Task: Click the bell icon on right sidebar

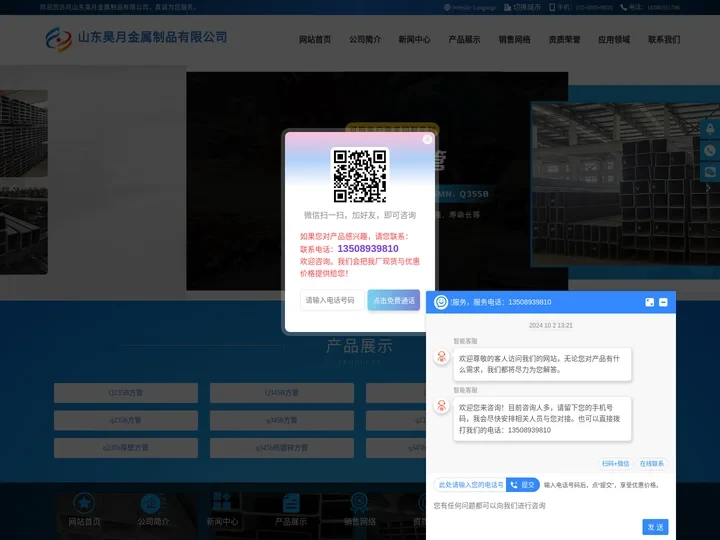Action: [x=710, y=129]
